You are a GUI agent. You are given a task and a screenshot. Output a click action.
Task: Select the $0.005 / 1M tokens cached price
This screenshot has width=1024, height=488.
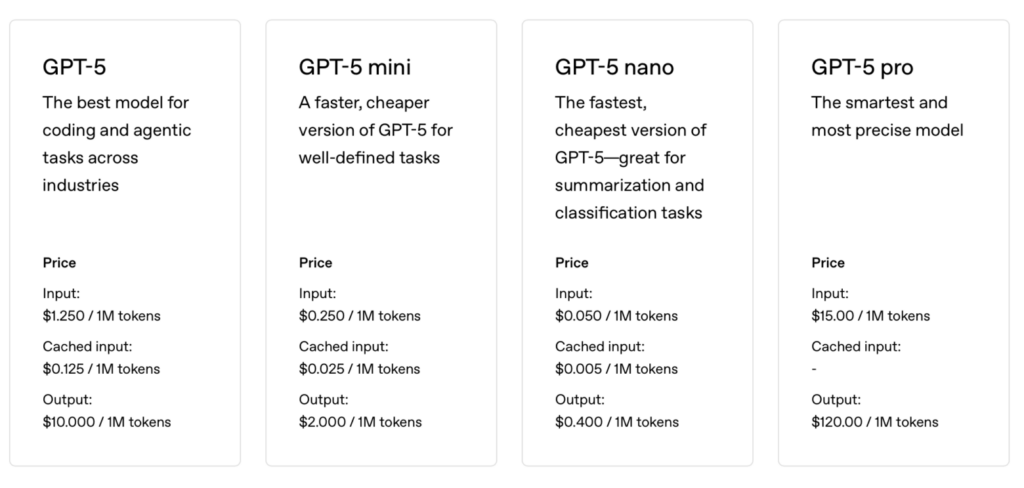click(616, 369)
